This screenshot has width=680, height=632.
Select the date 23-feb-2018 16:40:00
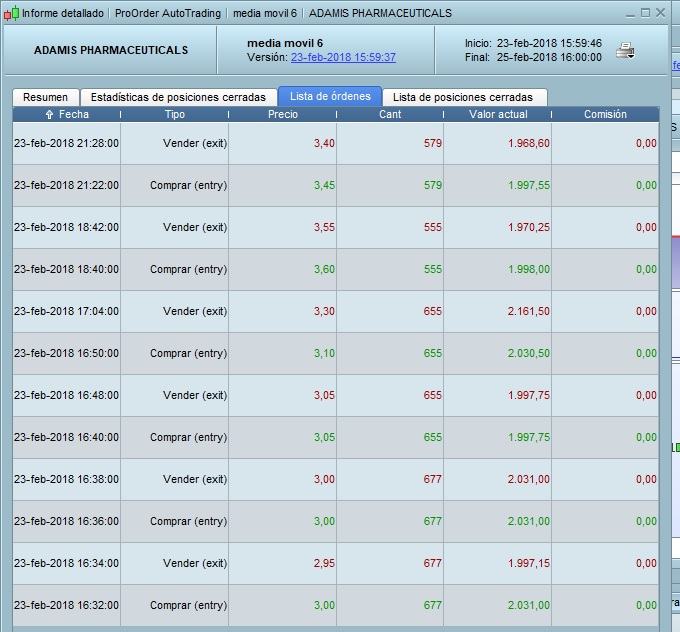point(66,437)
